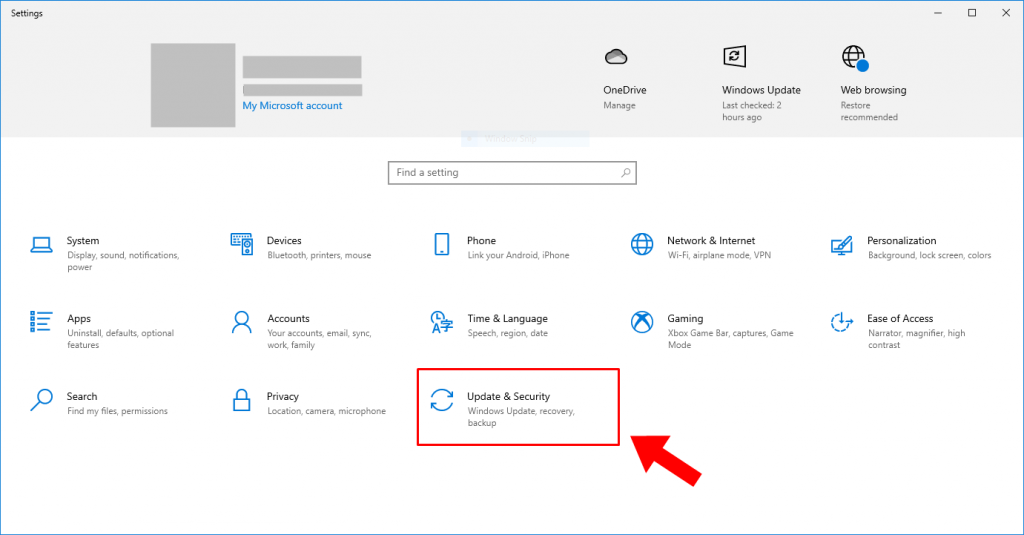Open the Search magnifier category icon
1024x535 pixels.
coord(41,400)
